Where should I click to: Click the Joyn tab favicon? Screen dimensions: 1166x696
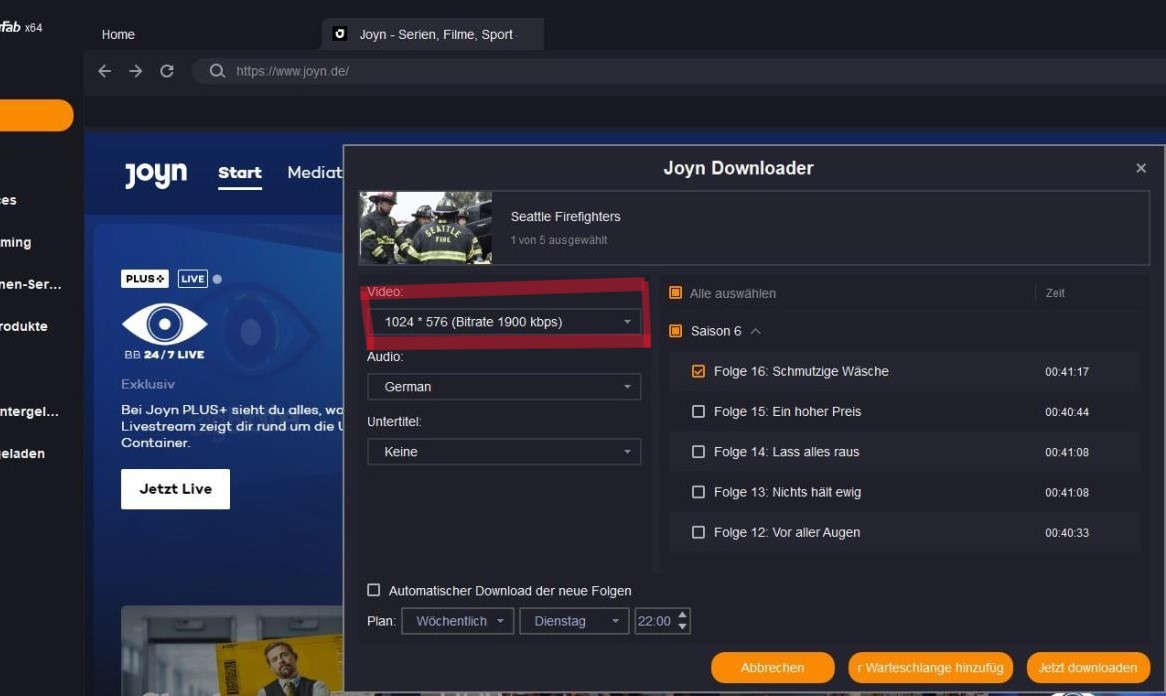point(340,33)
